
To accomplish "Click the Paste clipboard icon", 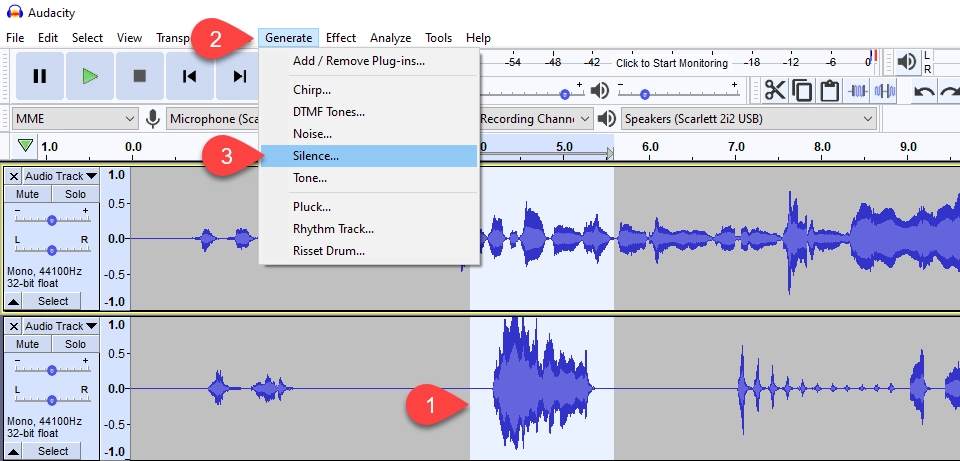I will [x=829, y=91].
